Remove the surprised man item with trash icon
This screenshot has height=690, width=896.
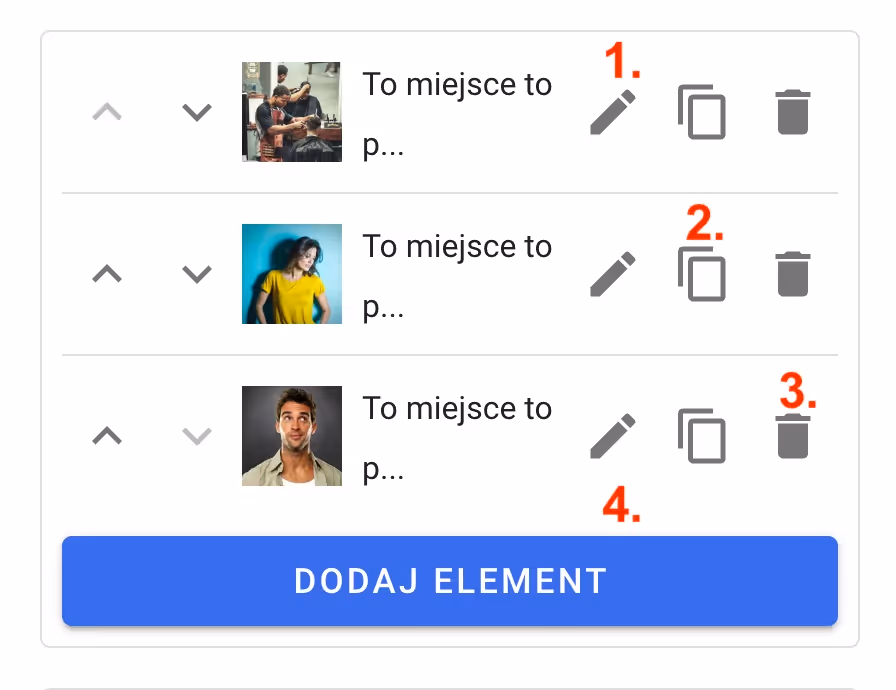click(793, 436)
